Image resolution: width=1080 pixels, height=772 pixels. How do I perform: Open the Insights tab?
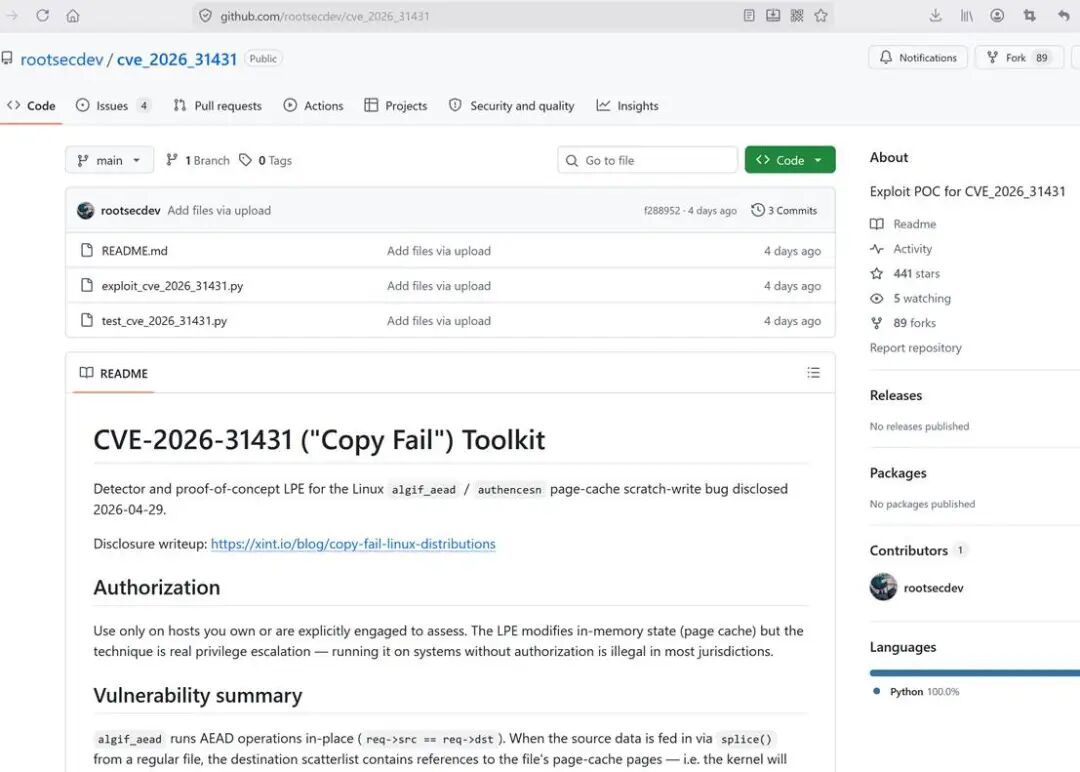coord(627,105)
